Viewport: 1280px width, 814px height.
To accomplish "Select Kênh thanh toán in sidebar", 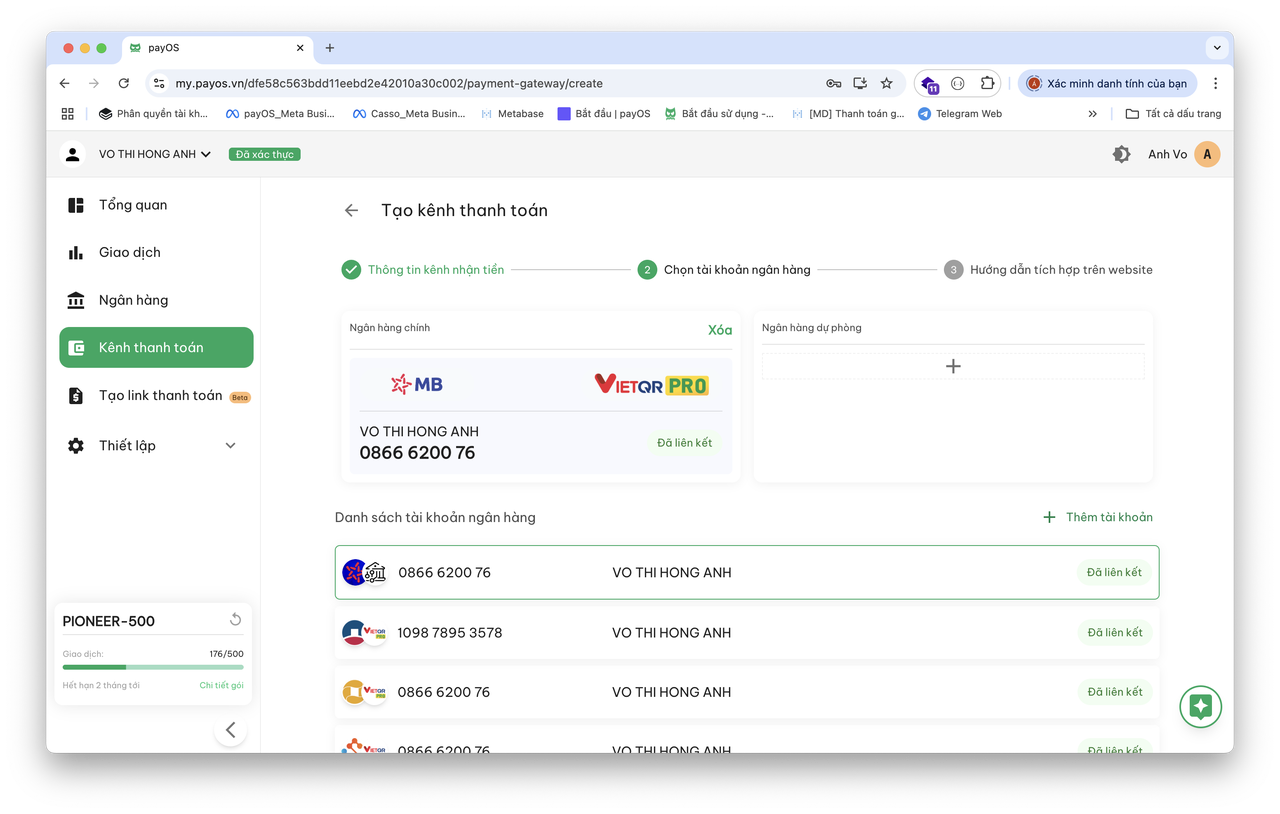I will tap(156, 348).
